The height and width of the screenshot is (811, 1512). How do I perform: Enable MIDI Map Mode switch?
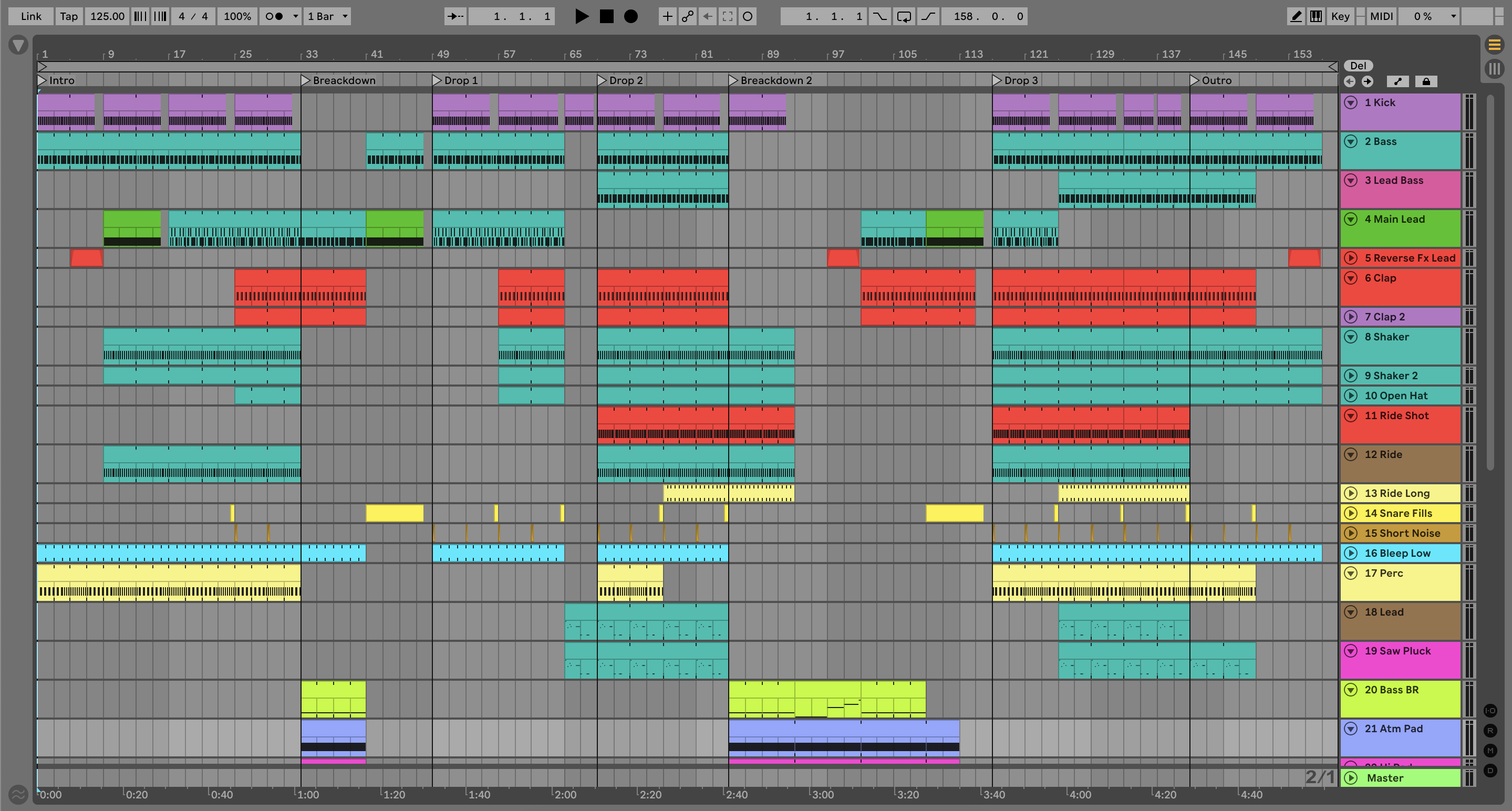tap(1381, 16)
